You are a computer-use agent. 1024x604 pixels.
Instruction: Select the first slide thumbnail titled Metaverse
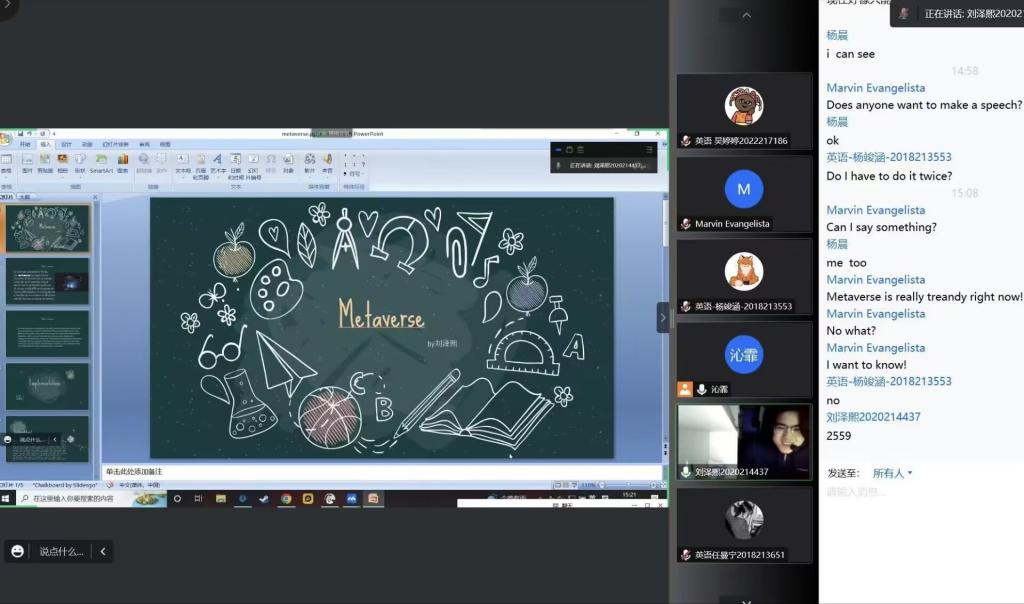47,229
